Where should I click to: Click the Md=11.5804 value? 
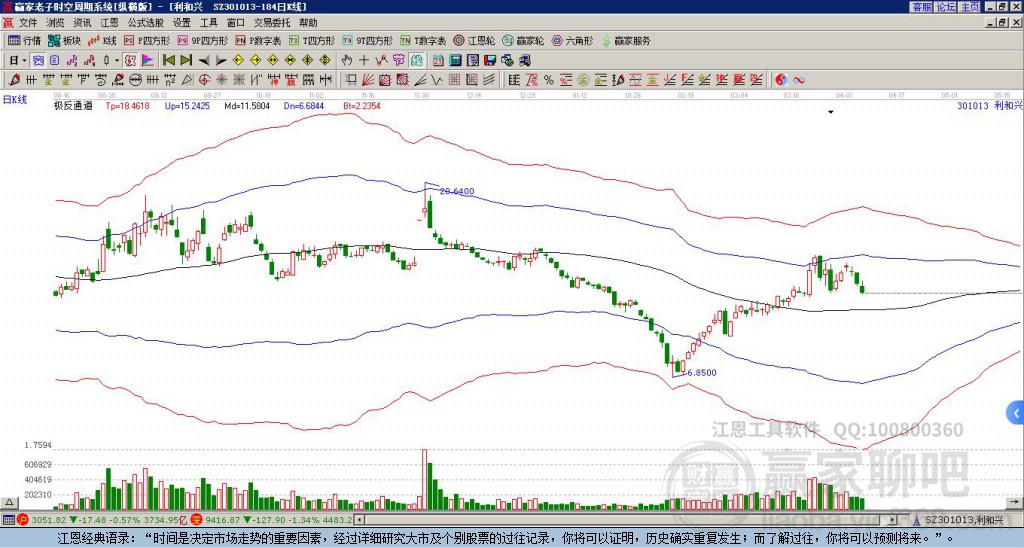[247, 105]
